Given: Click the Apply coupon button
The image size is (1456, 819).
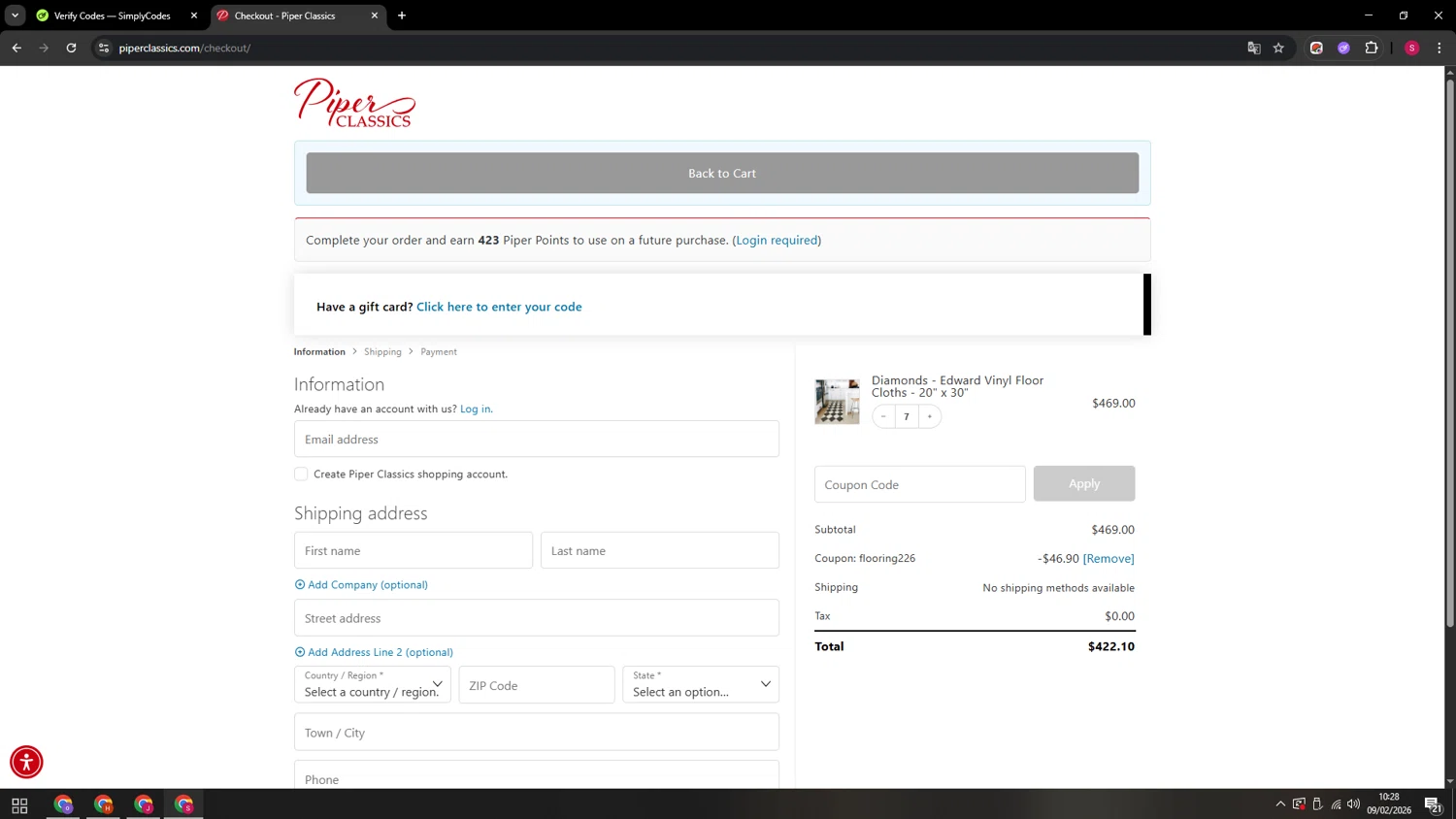Looking at the screenshot, I should [x=1084, y=483].
